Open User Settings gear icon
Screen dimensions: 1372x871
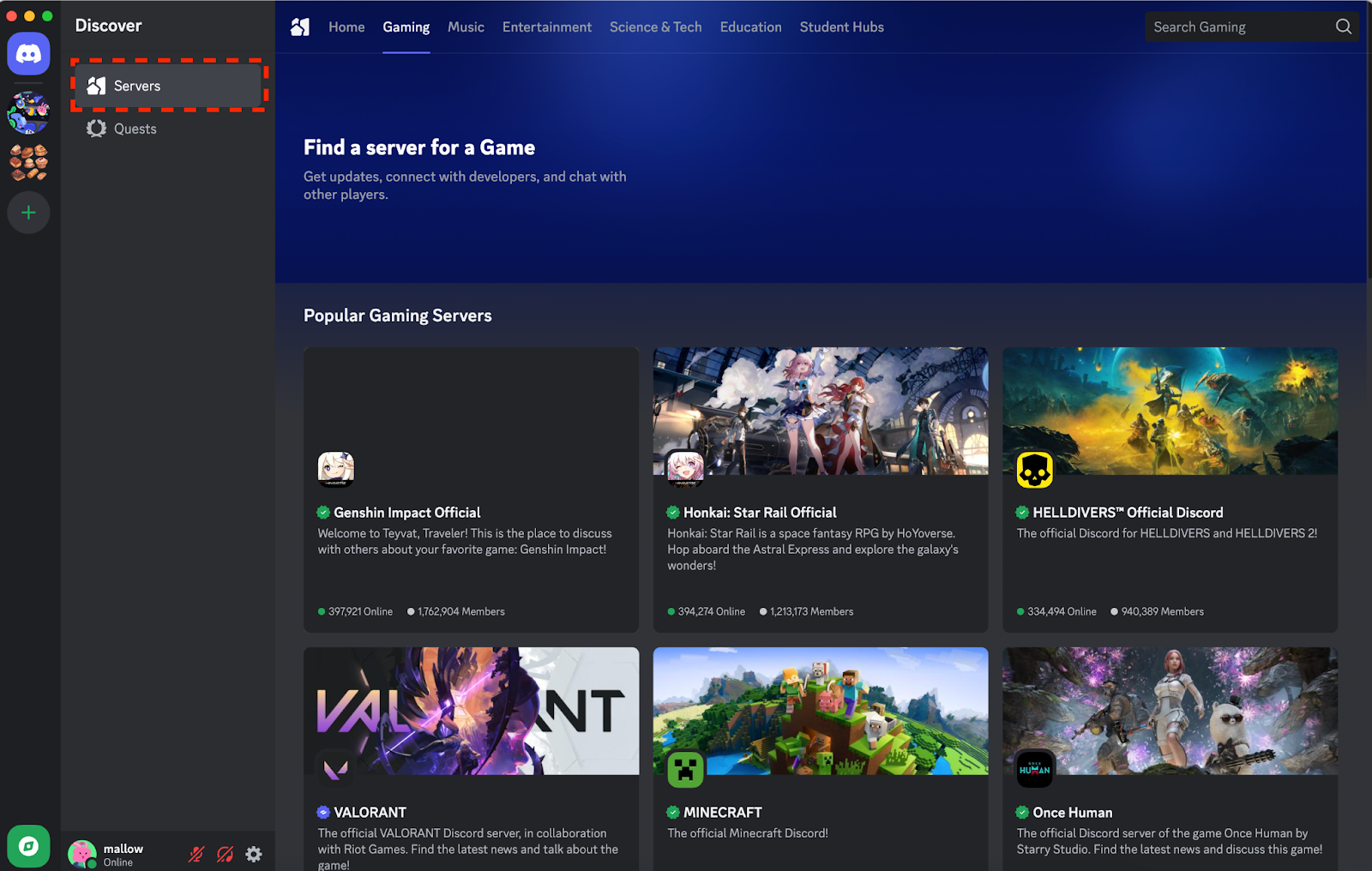click(254, 854)
